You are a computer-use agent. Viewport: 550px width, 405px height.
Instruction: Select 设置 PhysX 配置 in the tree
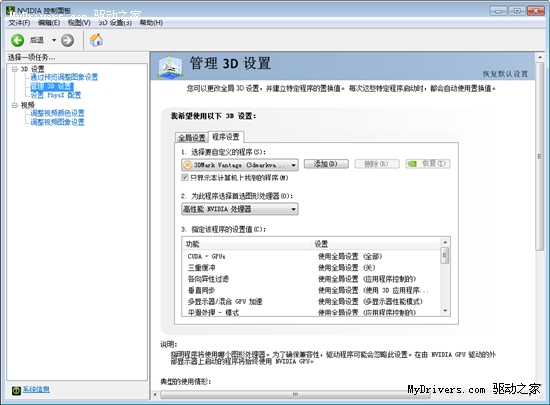pos(56,95)
